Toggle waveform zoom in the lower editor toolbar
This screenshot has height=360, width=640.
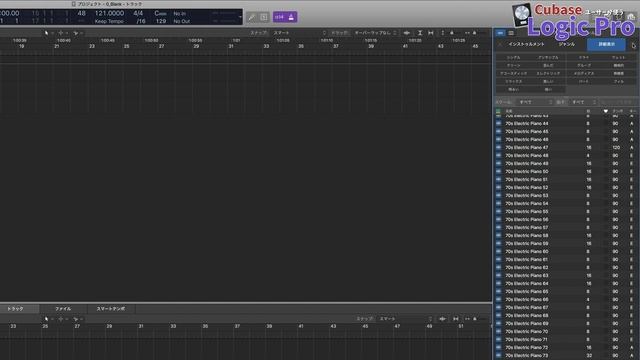442,319
